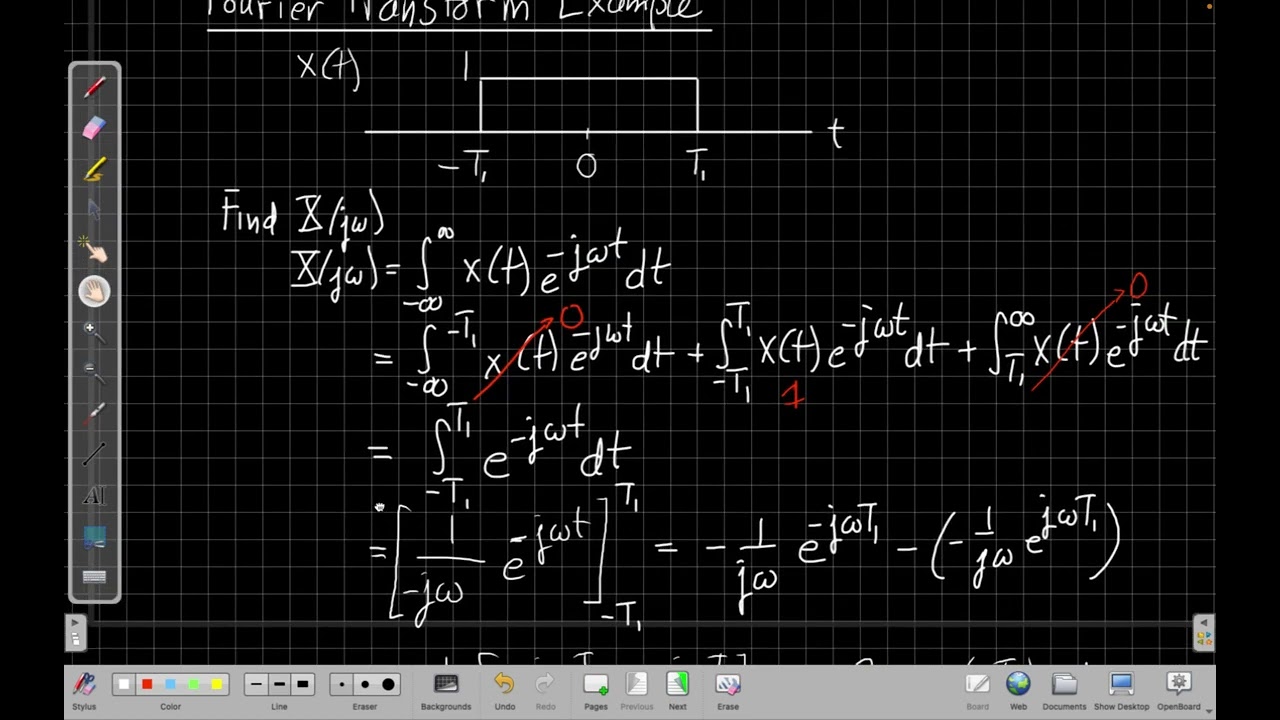Select the large eraser size

click(388, 684)
